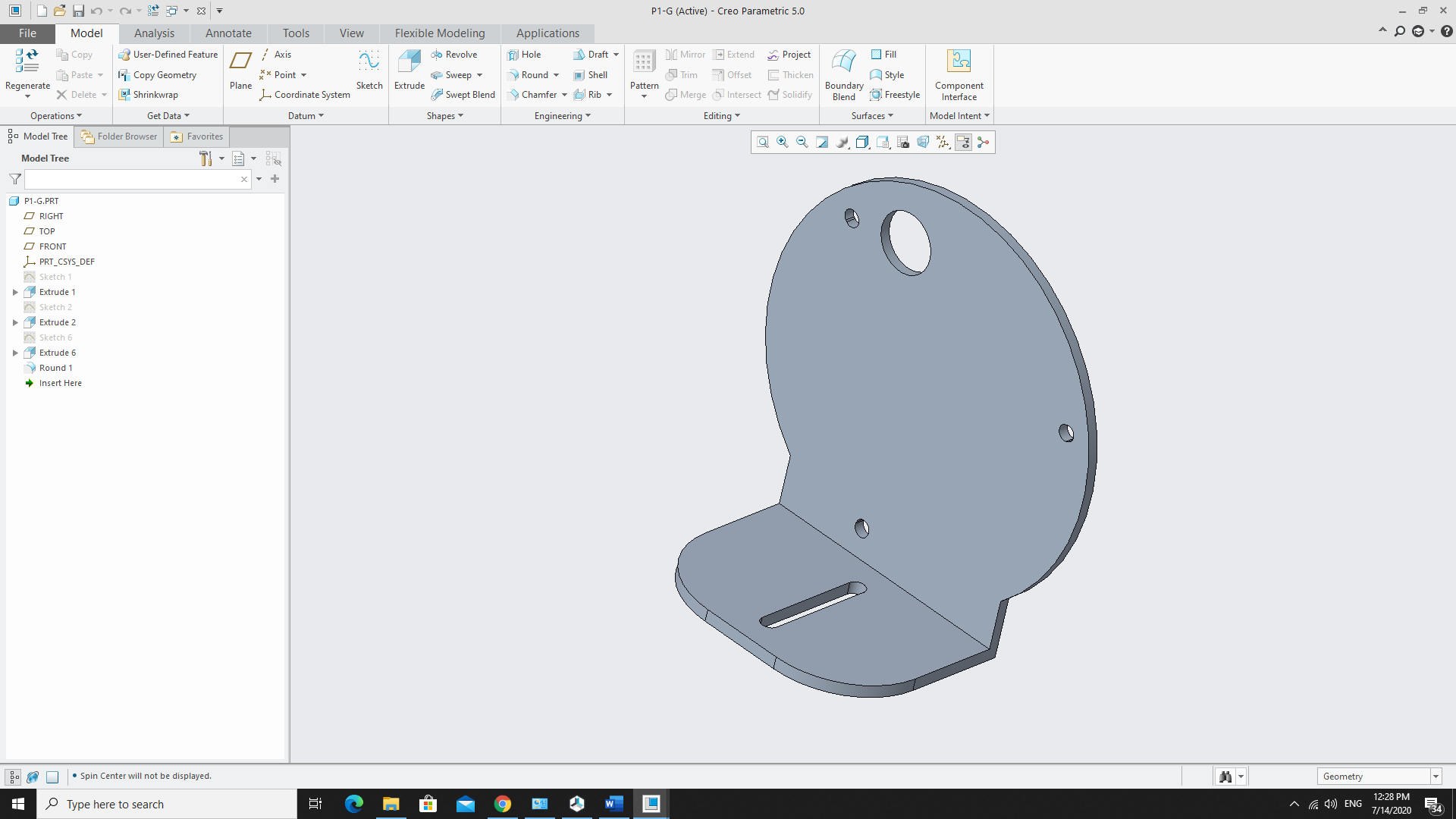Screen dimensions: 1456x819
Task: Select the Sketch tool
Action: pos(369,69)
